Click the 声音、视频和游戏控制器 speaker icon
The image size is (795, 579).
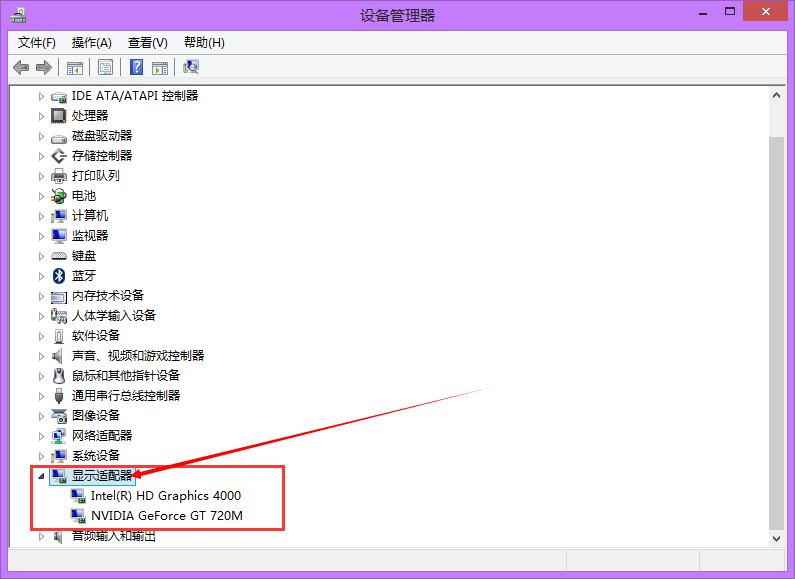click(58, 356)
